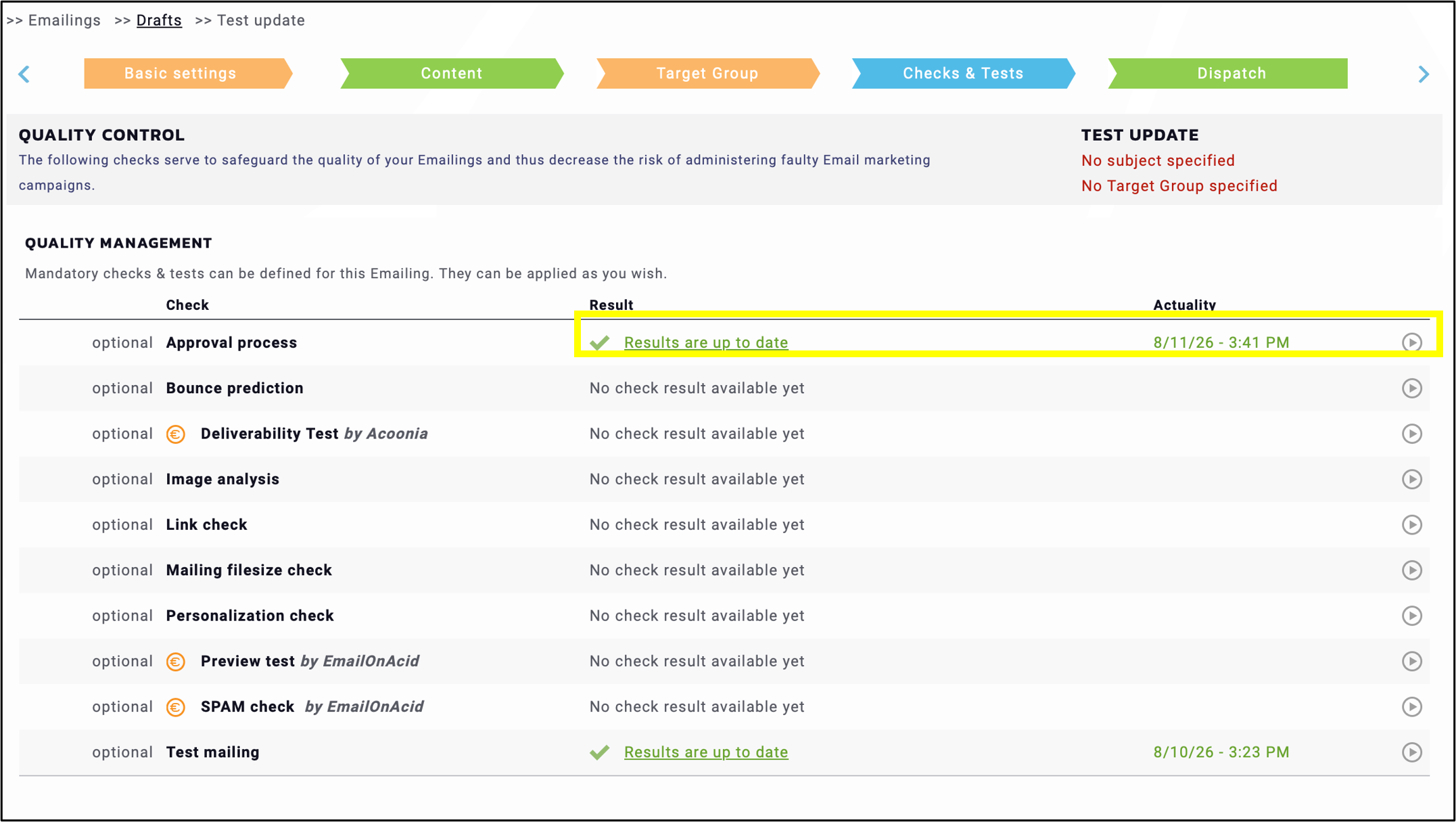1456x822 pixels.
Task: Click 'No Target Group specified' warning
Action: (x=1179, y=186)
